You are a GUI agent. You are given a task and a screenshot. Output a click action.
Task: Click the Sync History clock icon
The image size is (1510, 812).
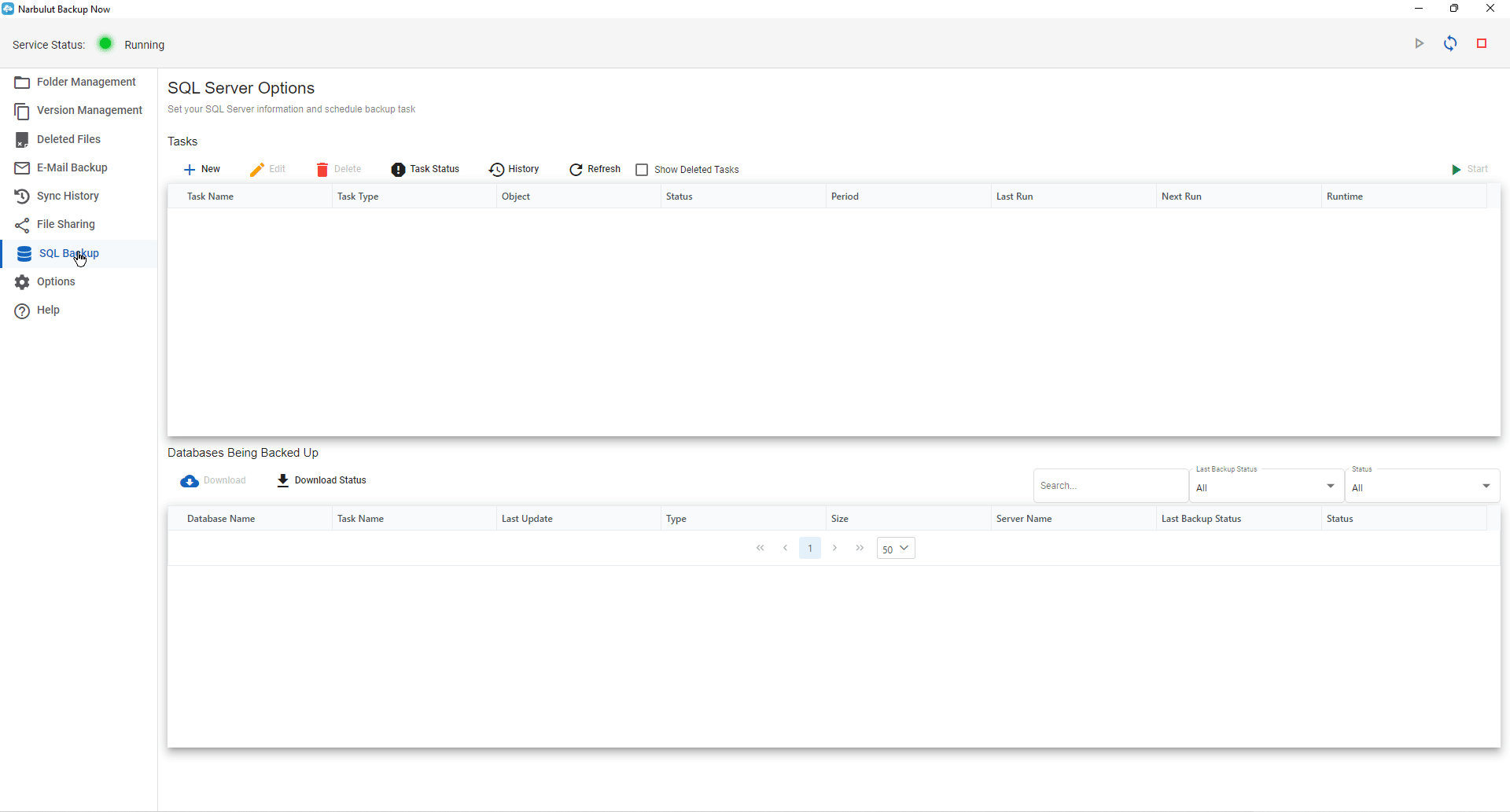tap(22, 197)
